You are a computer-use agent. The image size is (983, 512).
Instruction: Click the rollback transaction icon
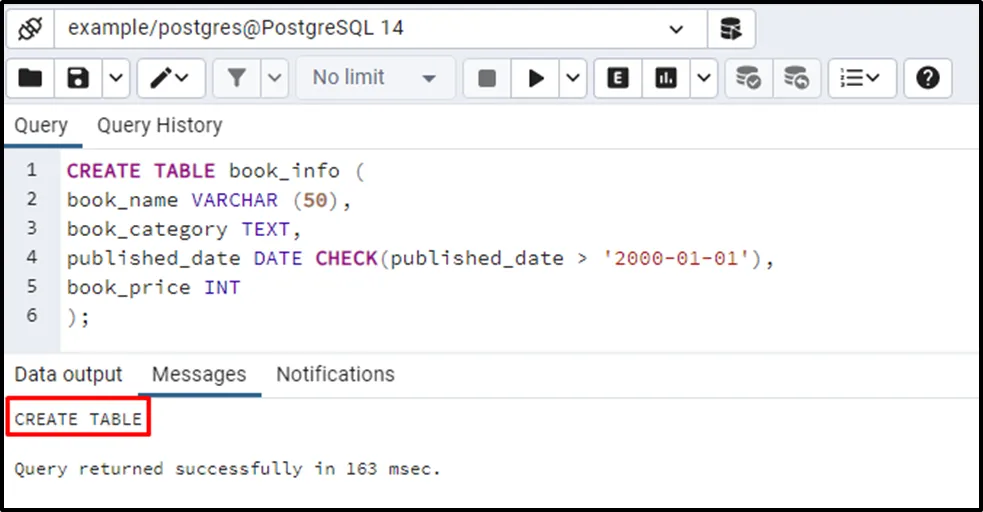tap(796, 78)
